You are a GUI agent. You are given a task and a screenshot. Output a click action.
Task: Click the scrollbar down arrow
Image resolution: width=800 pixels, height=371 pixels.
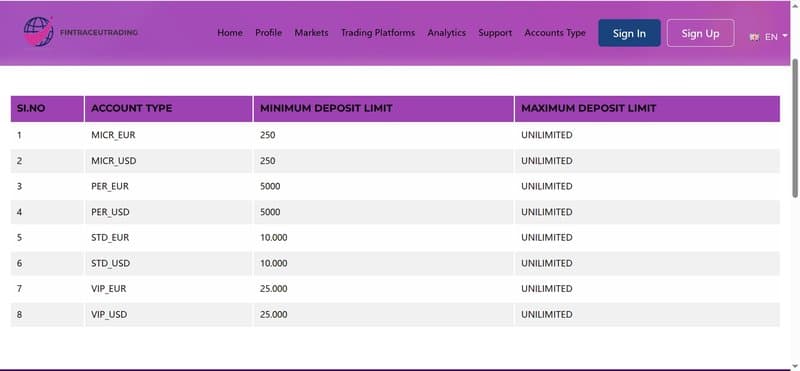(795, 366)
